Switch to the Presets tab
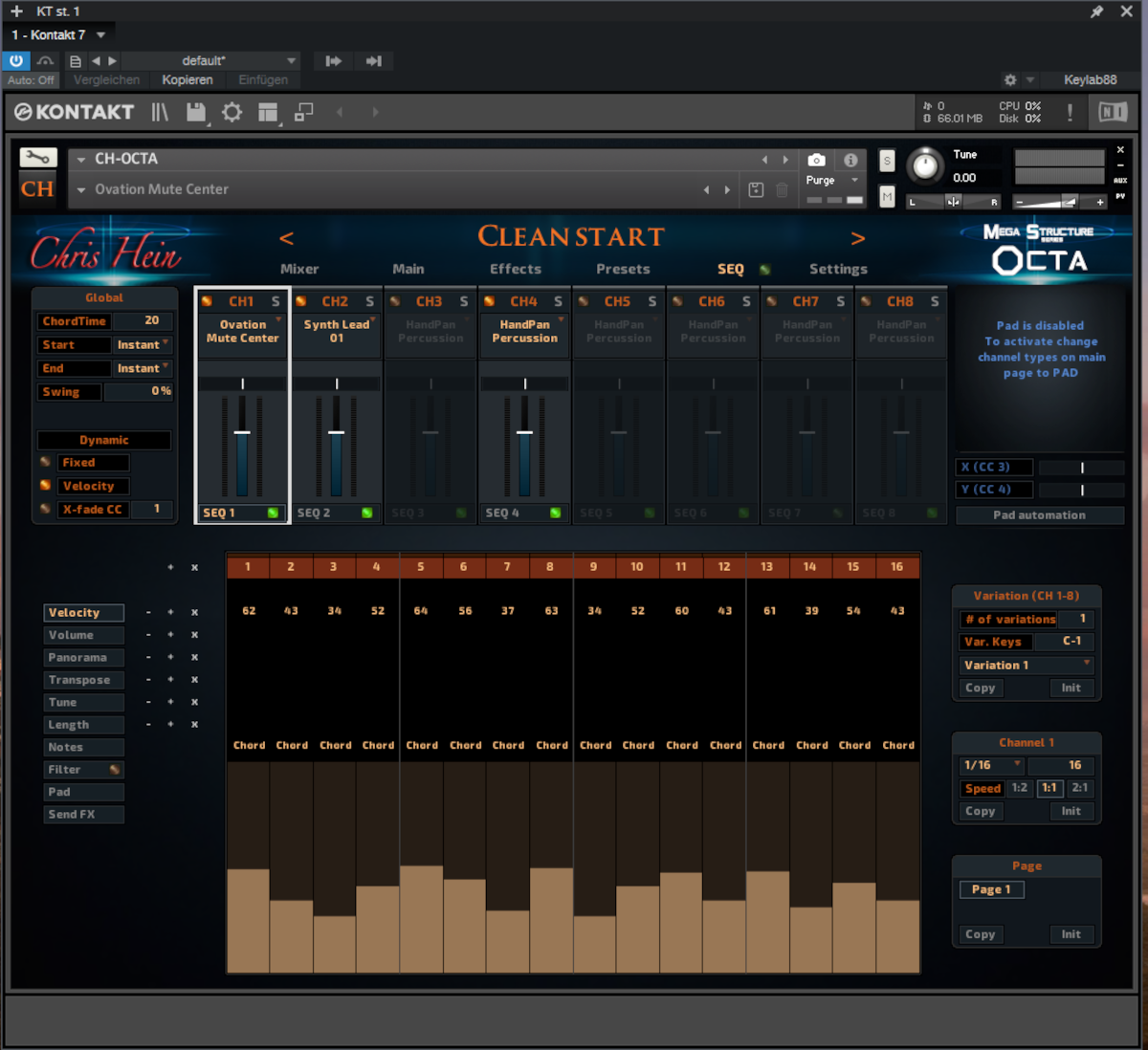Viewport: 1148px width, 1050px height. point(623,270)
